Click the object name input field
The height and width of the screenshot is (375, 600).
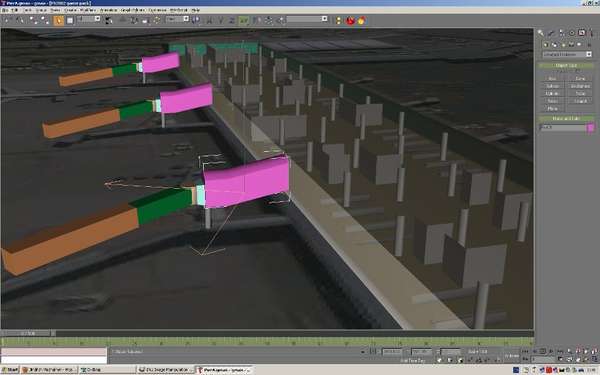tap(563, 127)
